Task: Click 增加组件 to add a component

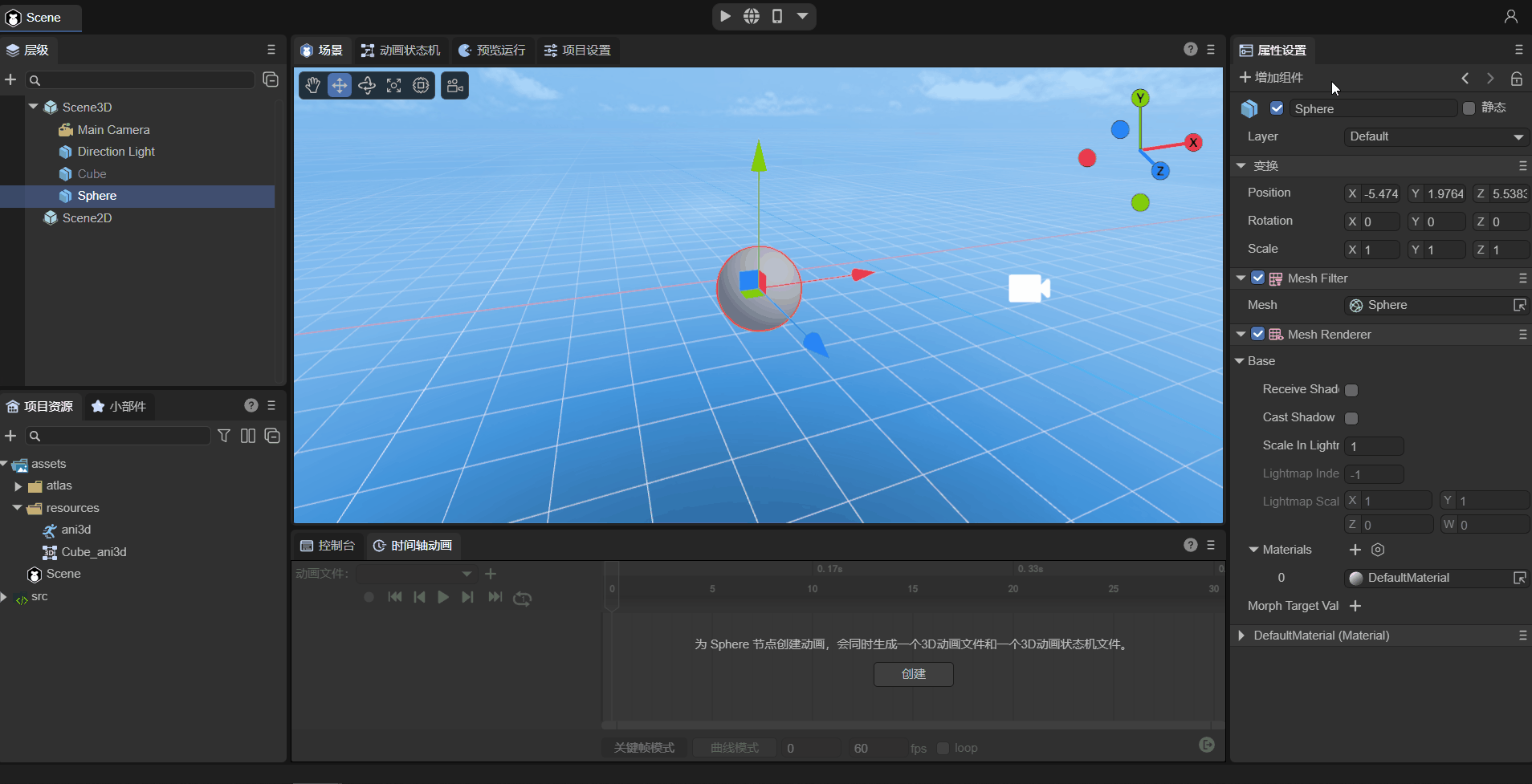Action: click(1271, 78)
